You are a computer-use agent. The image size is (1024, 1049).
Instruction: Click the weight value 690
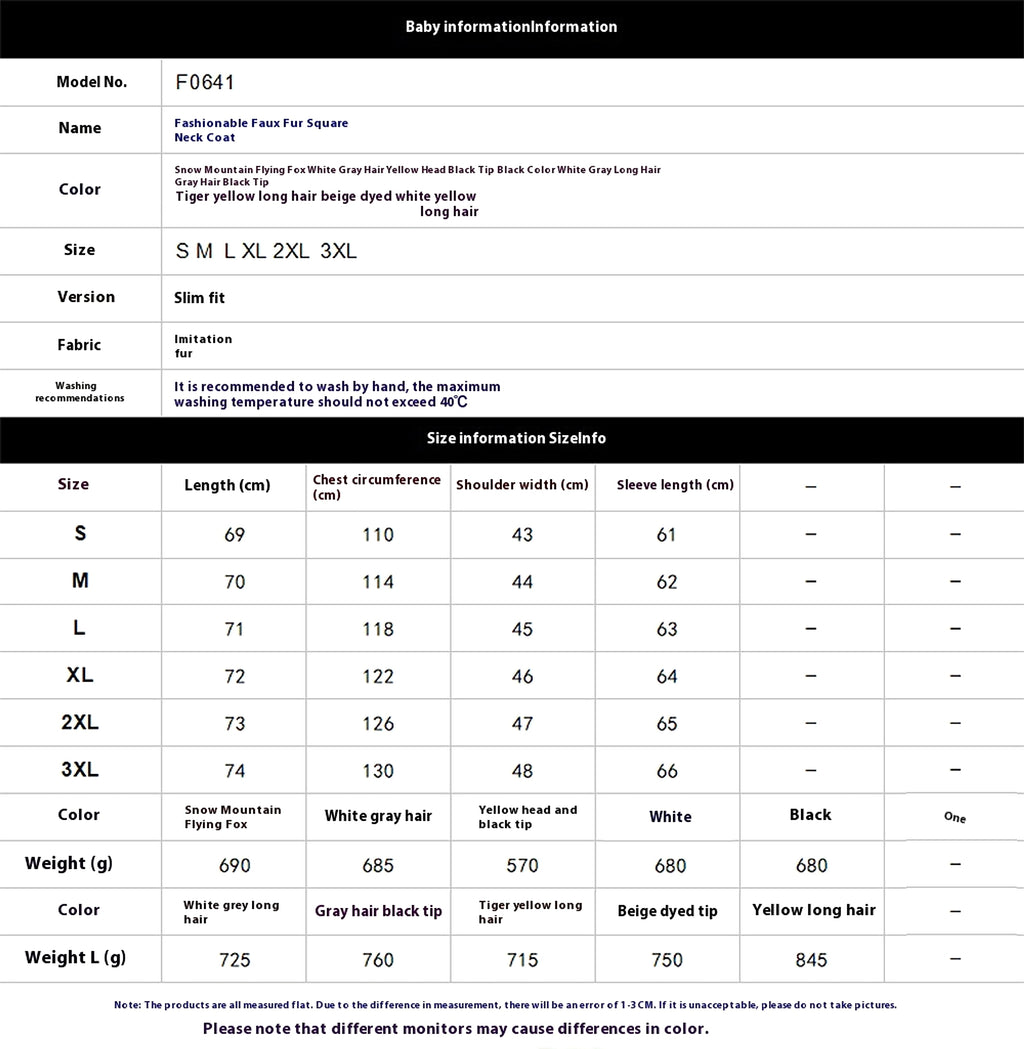pyautogui.click(x=235, y=866)
